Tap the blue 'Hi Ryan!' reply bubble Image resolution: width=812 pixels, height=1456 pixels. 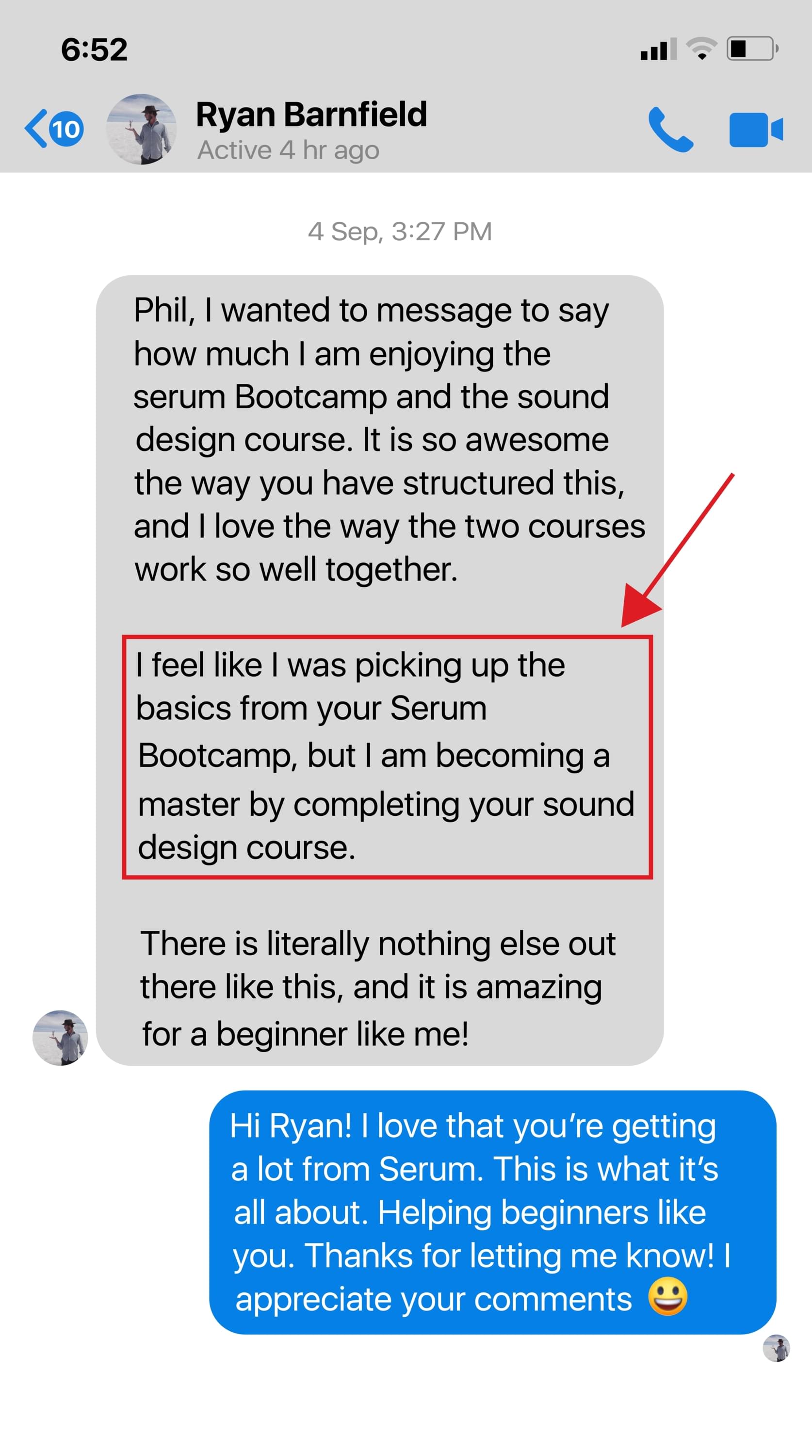point(493,1212)
